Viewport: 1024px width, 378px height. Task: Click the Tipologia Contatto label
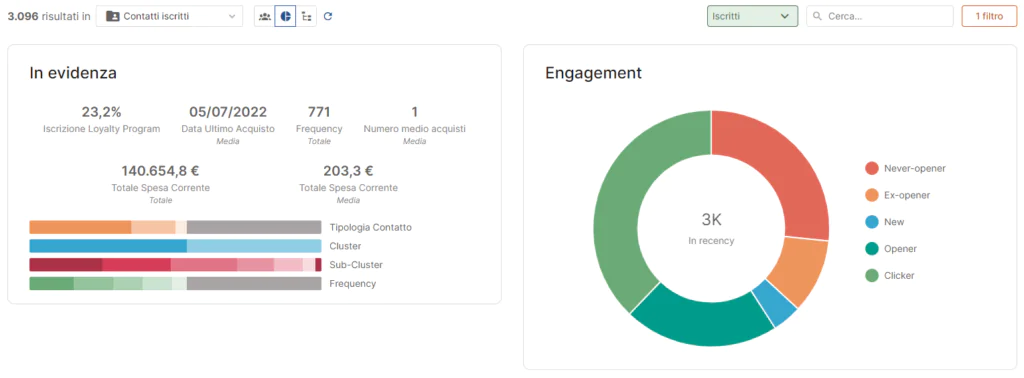[x=370, y=228]
